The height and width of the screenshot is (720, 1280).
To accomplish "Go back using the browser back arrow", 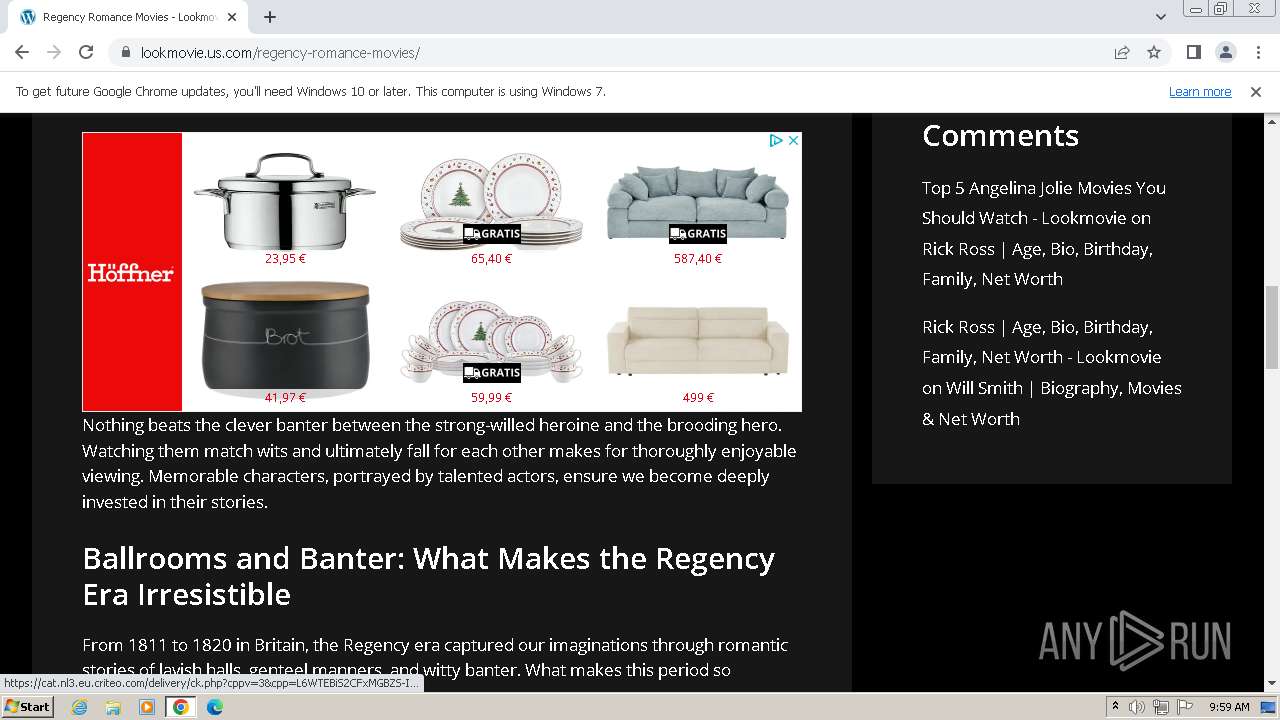I will [x=22, y=52].
